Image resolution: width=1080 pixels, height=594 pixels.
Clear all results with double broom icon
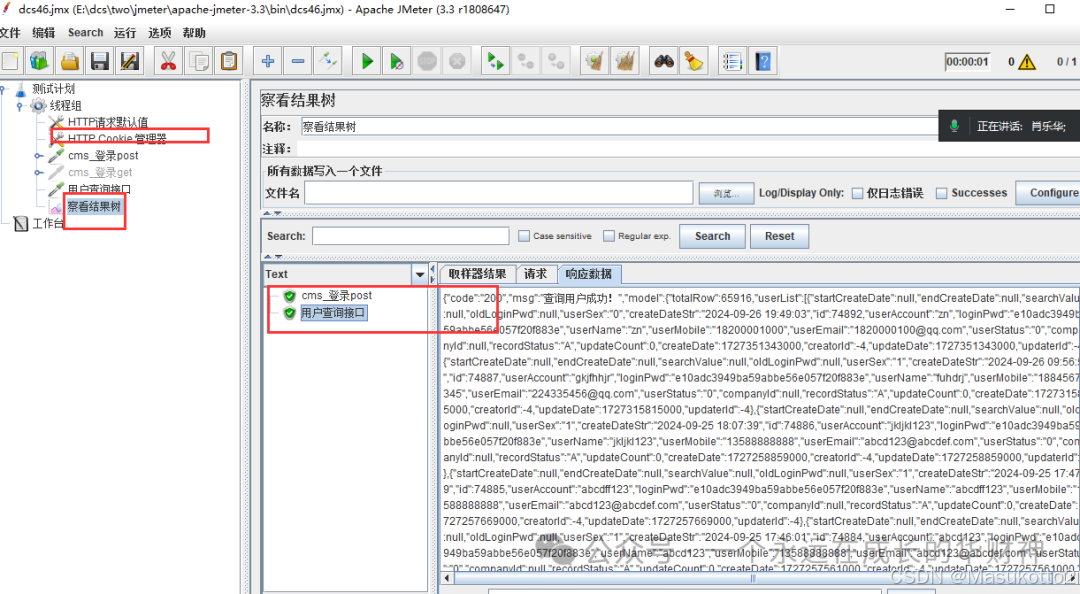(x=625, y=61)
